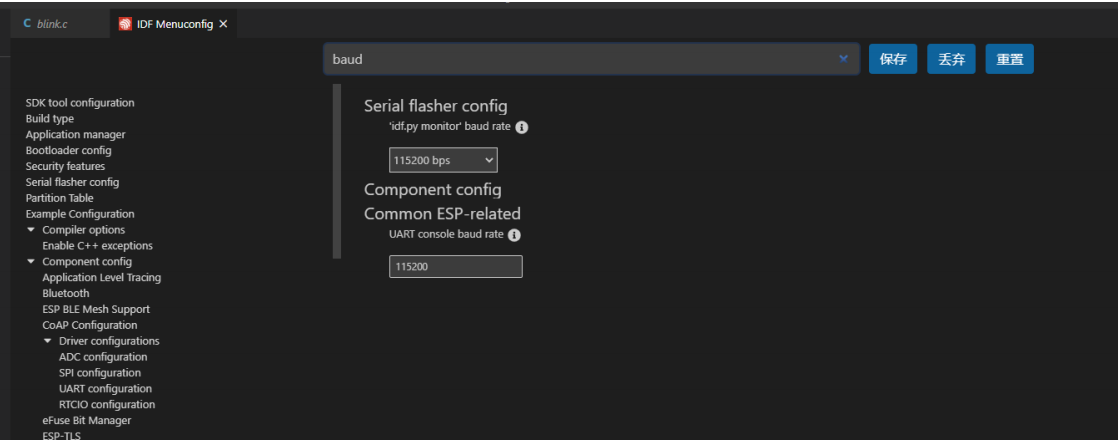Click the UART console baud rate field
This screenshot has height=441, width=1118.
coord(456,266)
